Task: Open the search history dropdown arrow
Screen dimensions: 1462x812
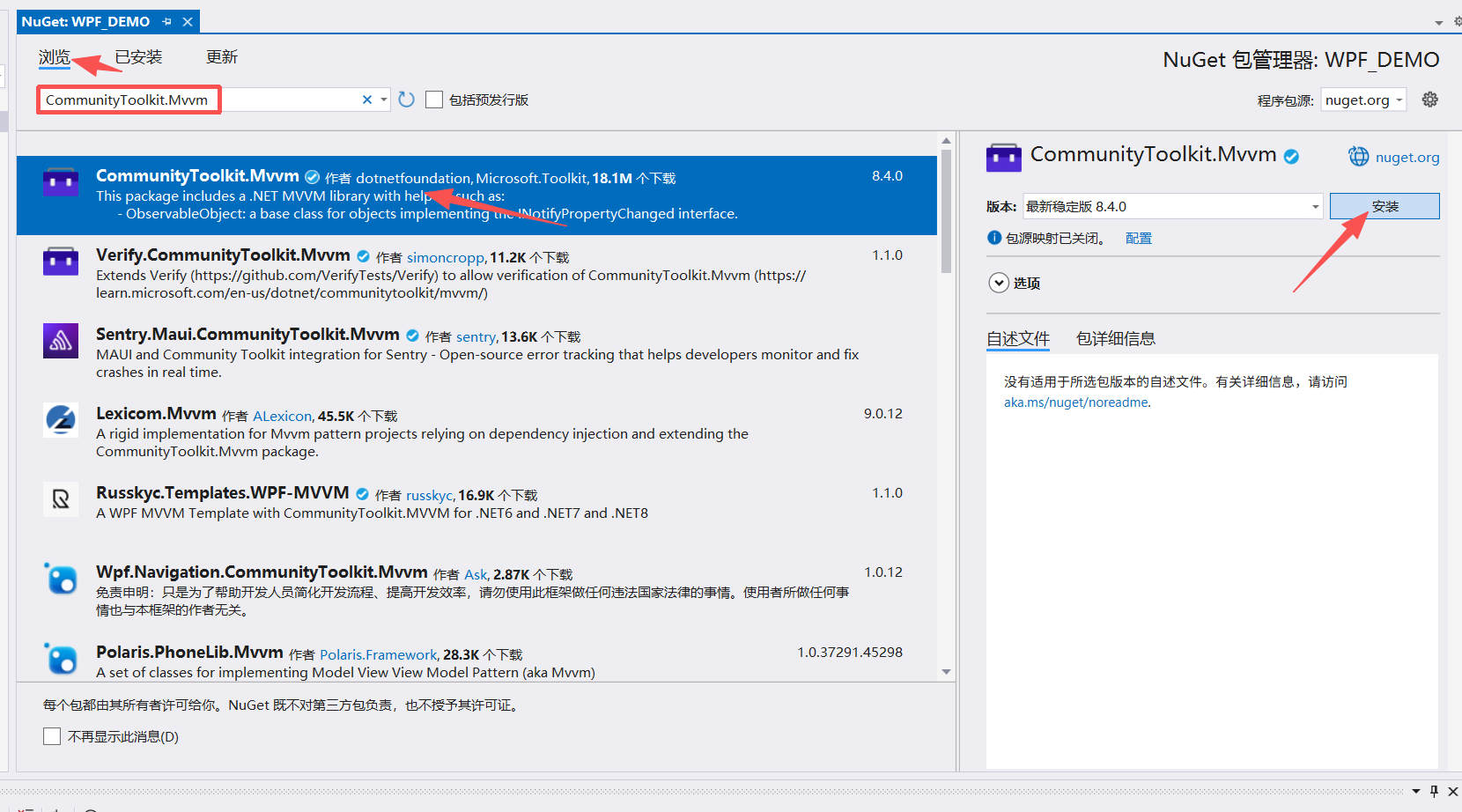Action: click(384, 100)
